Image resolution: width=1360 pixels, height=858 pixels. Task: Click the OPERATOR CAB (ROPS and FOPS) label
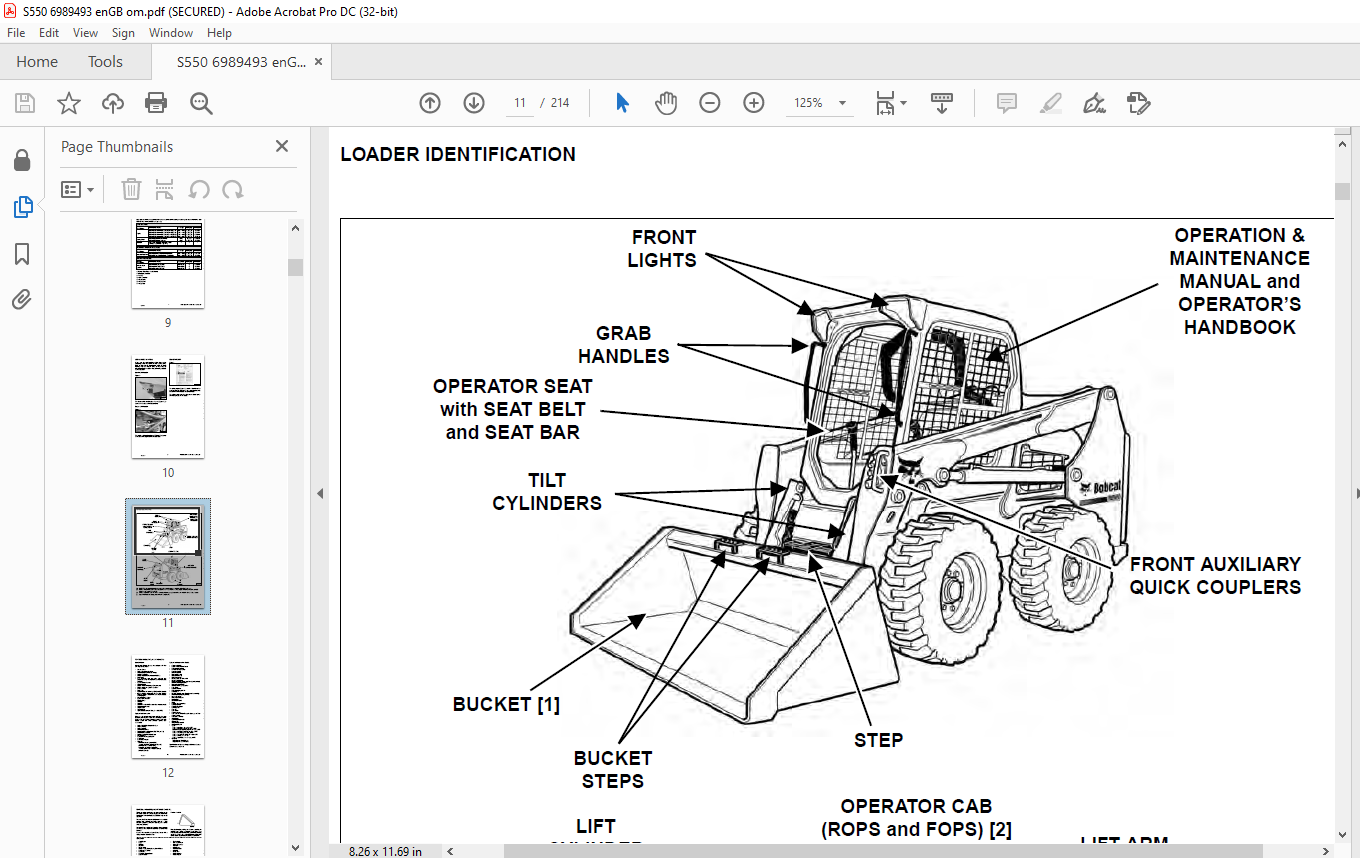pos(916,818)
